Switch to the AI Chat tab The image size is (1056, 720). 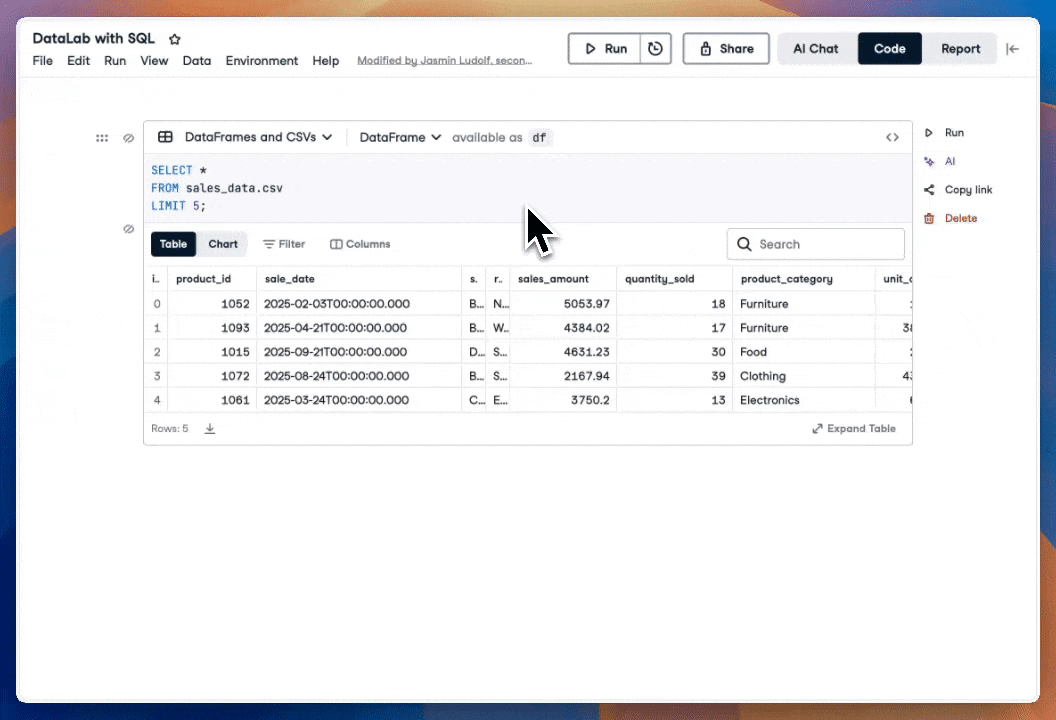tap(816, 48)
